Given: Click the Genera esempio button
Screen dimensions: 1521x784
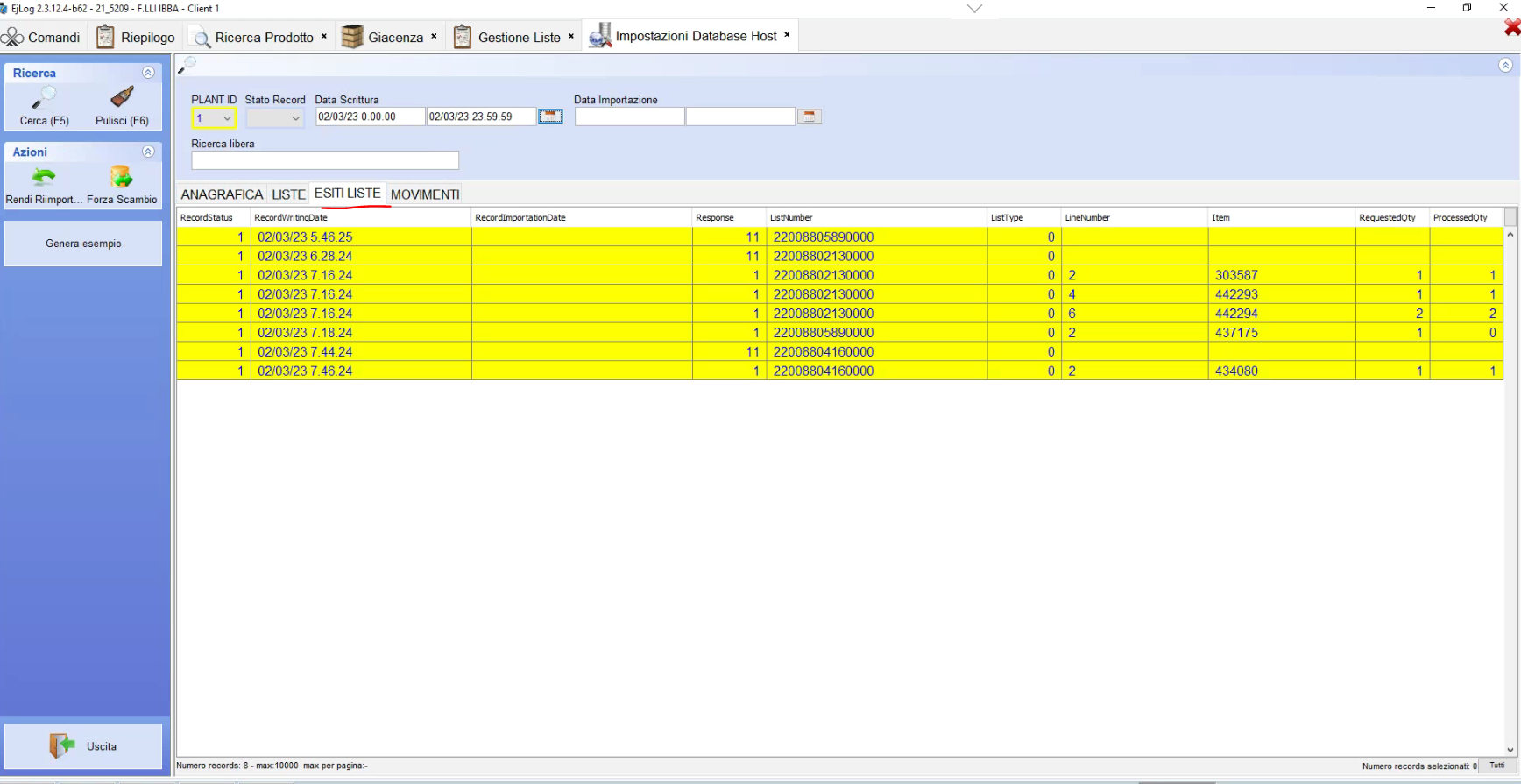Looking at the screenshot, I should click(x=83, y=244).
